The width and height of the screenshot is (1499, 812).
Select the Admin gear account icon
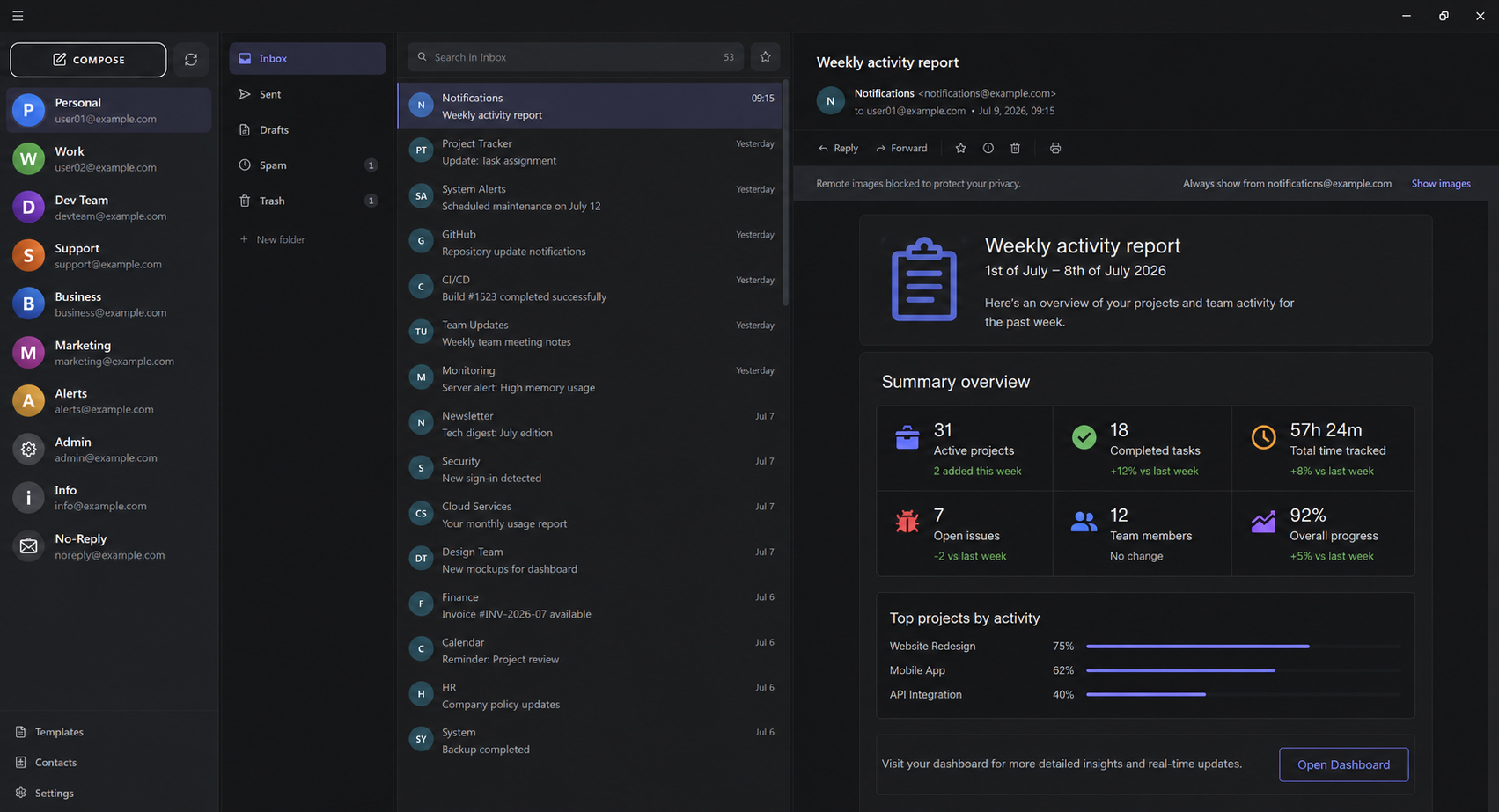(x=28, y=449)
